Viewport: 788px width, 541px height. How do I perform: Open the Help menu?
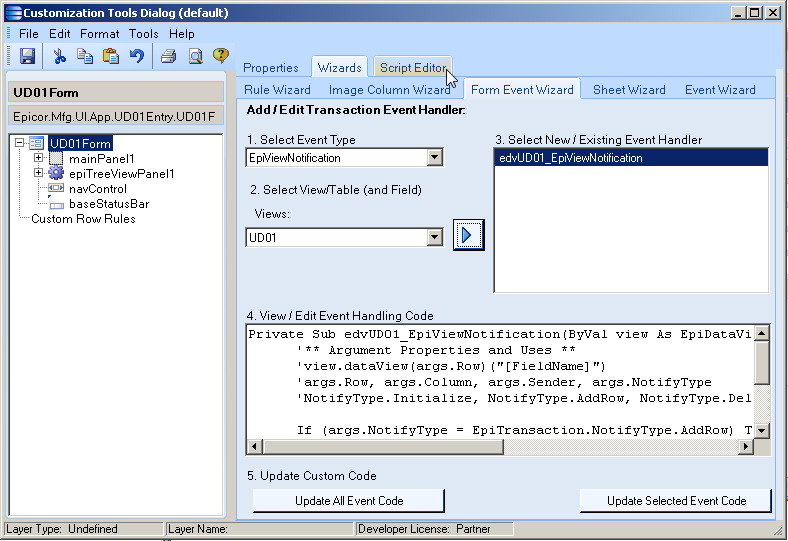tap(181, 34)
